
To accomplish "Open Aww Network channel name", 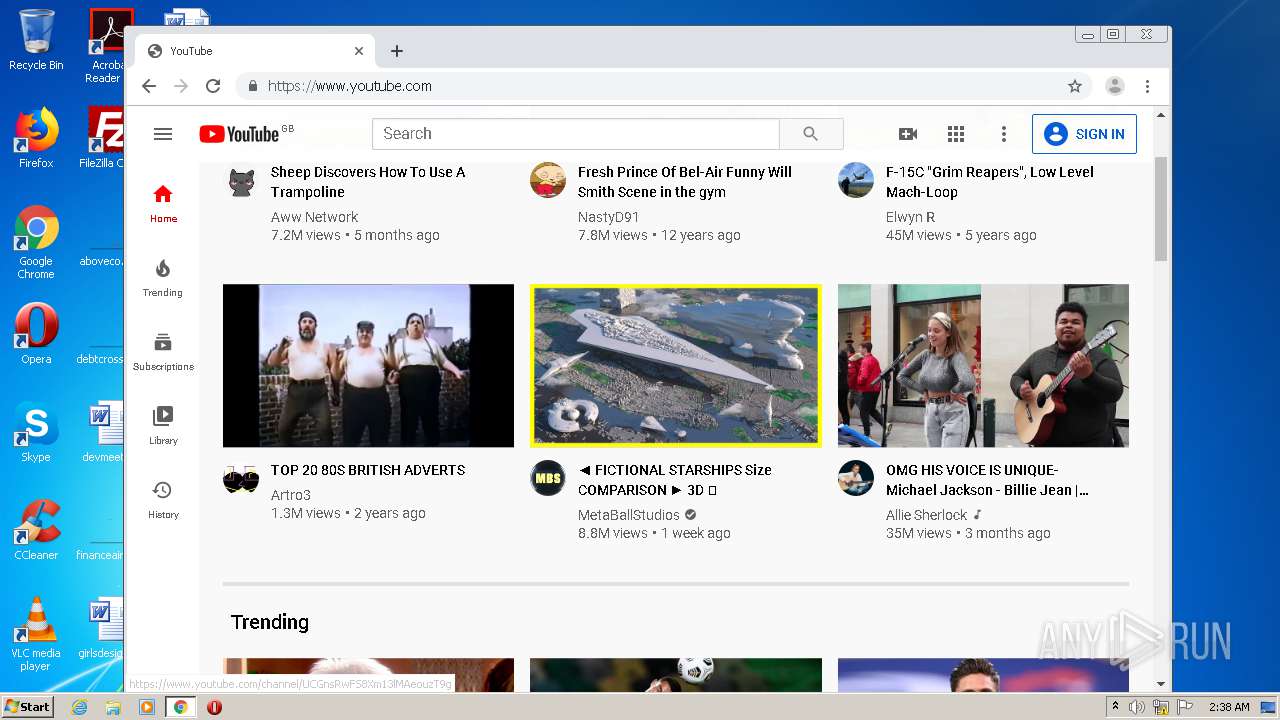I will point(314,217).
